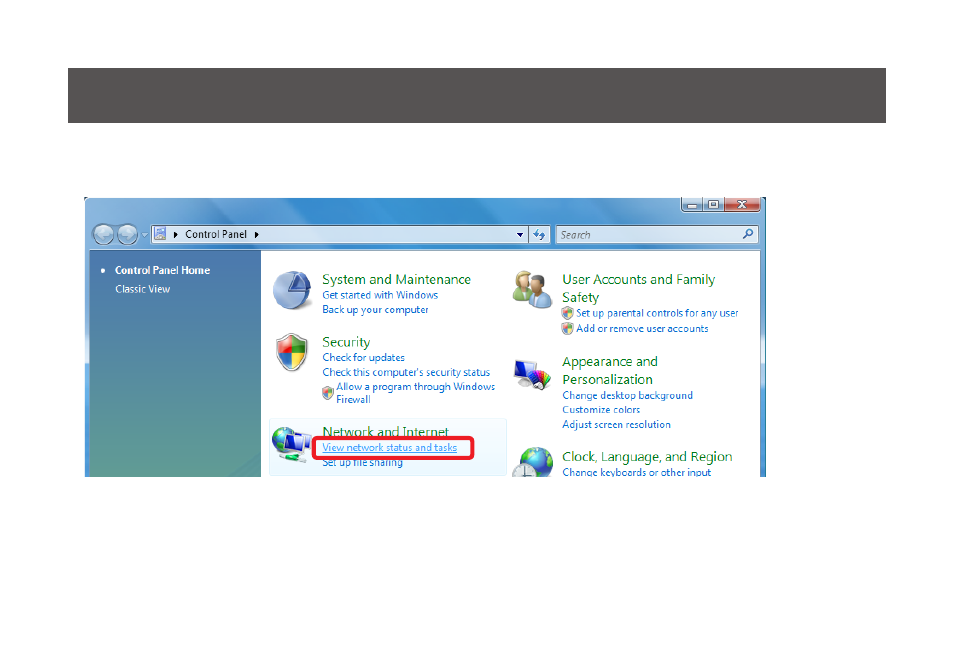Open Control Panel Home in sidebar
This screenshot has width=954, height=664.
(162, 270)
